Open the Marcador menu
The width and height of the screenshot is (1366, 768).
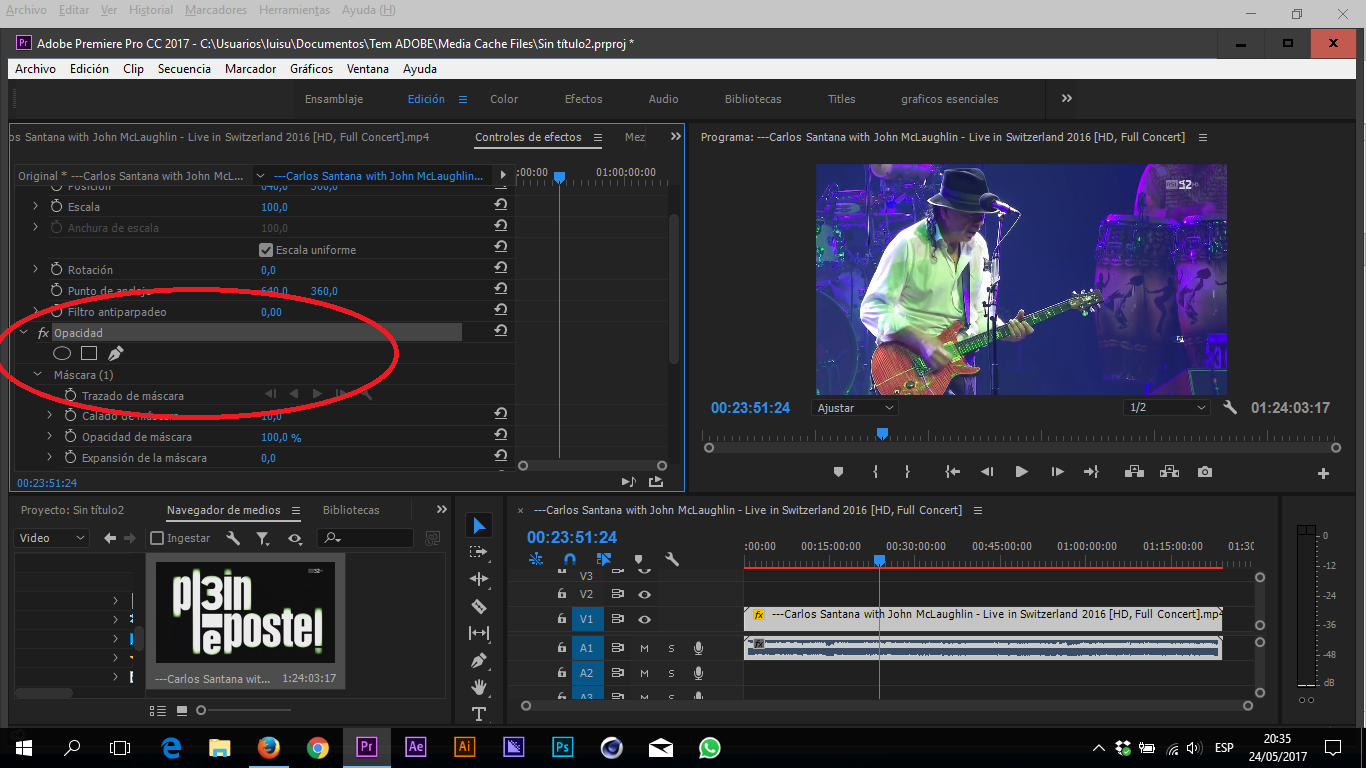(250, 69)
